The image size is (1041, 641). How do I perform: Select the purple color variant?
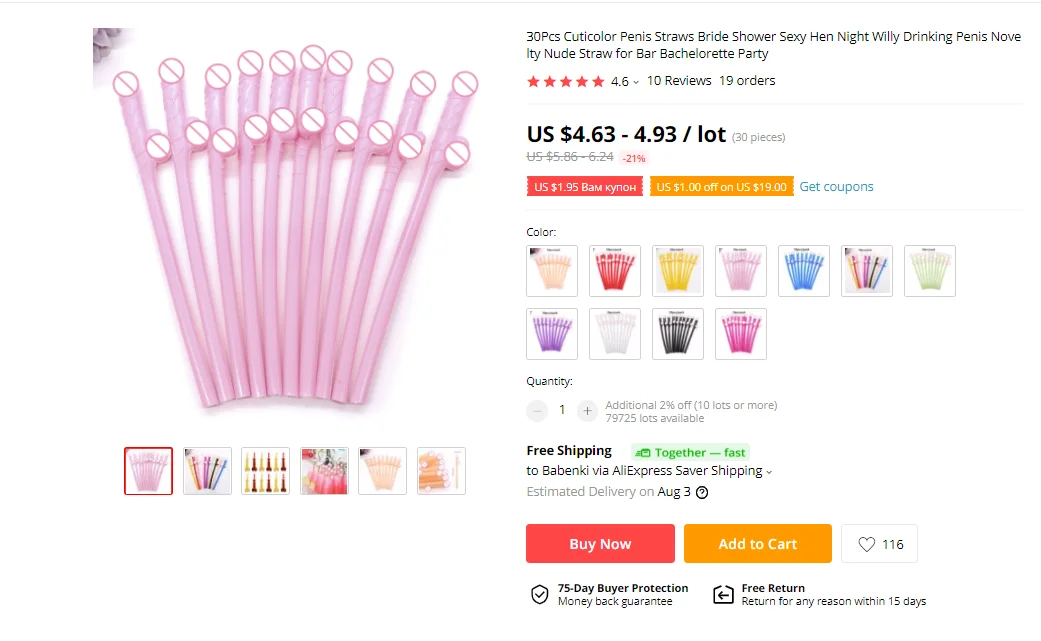tap(552, 334)
